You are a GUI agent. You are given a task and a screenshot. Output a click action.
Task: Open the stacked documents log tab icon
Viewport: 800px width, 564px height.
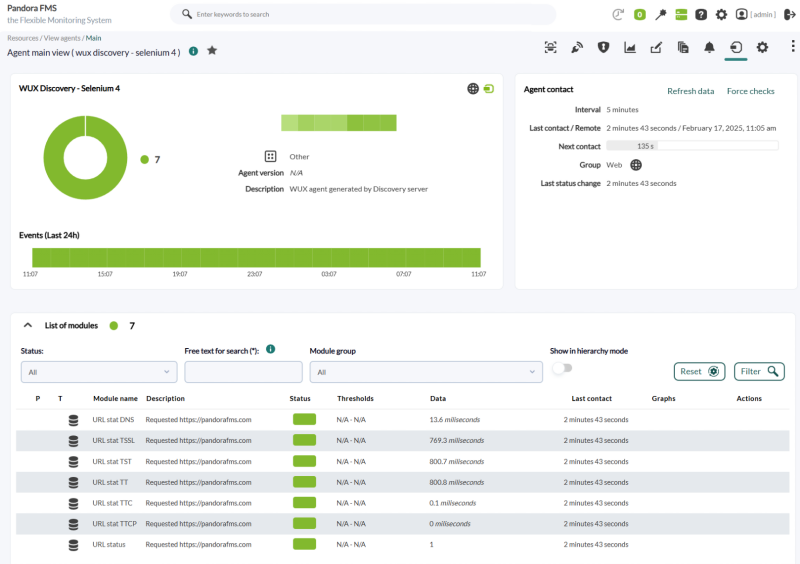(x=683, y=47)
